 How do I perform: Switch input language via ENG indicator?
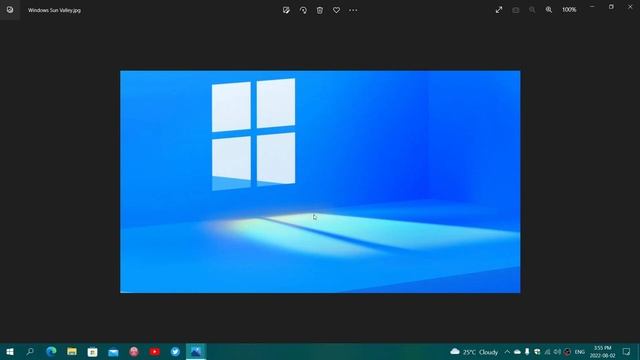[580, 352]
